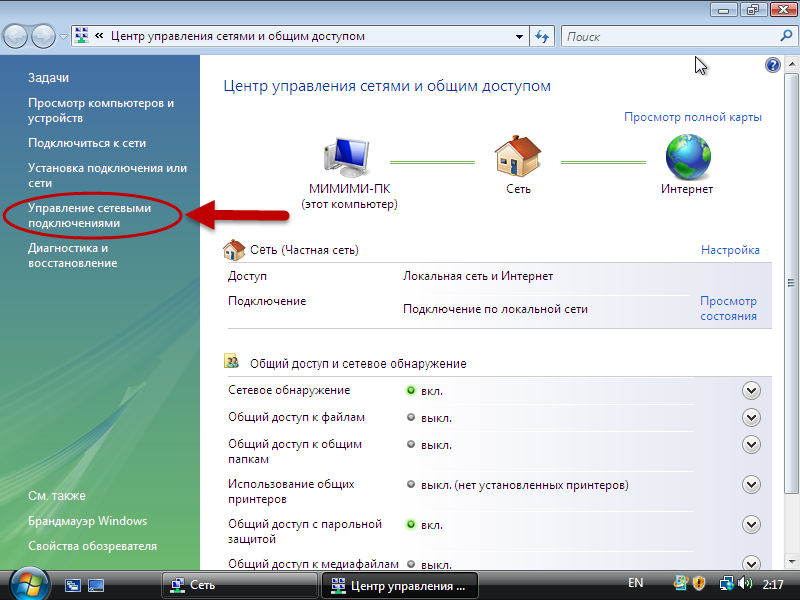Click the Refresh button beside address bar

pyautogui.click(x=542, y=37)
